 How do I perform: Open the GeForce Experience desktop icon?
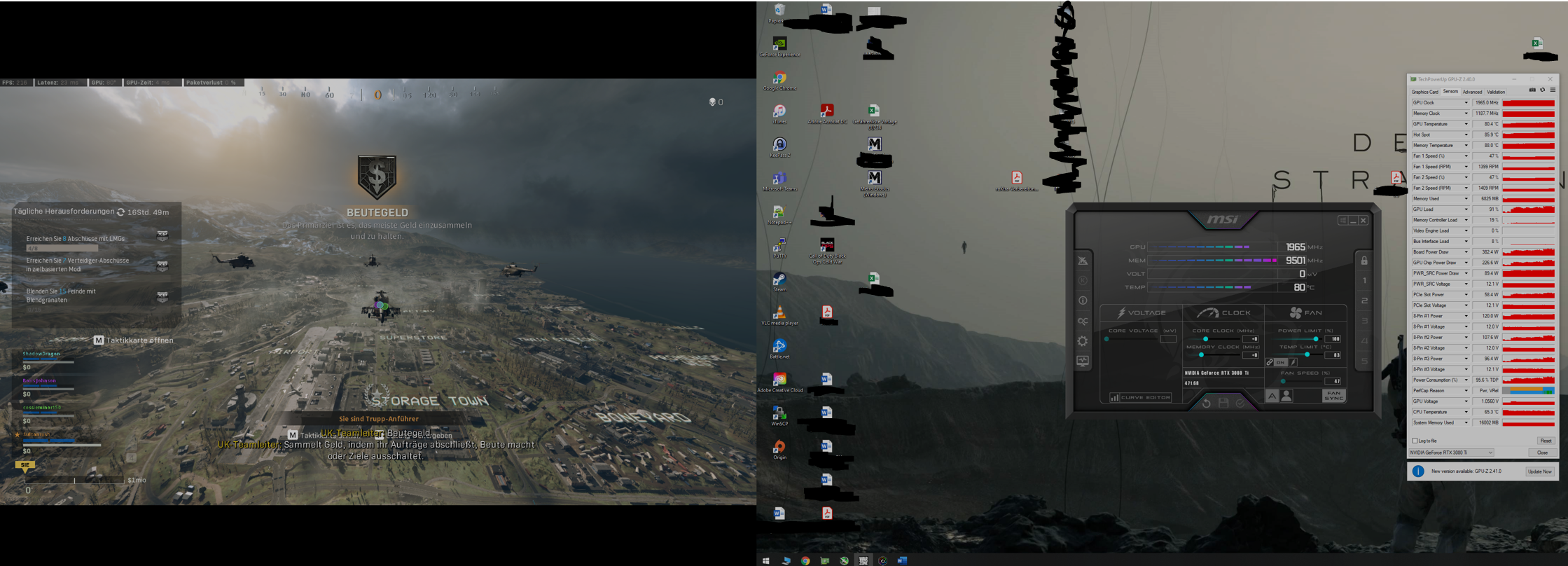779,46
